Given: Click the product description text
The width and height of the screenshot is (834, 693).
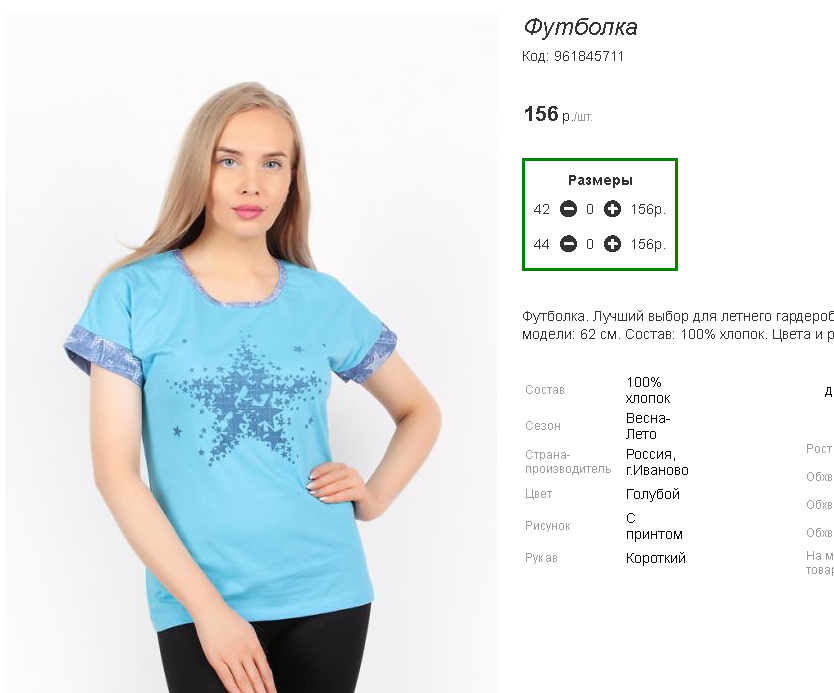Looking at the screenshot, I should 678,325.
